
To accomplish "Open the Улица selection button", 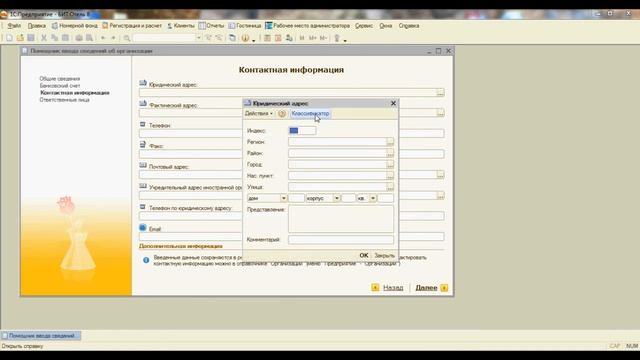I will pos(390,187).
